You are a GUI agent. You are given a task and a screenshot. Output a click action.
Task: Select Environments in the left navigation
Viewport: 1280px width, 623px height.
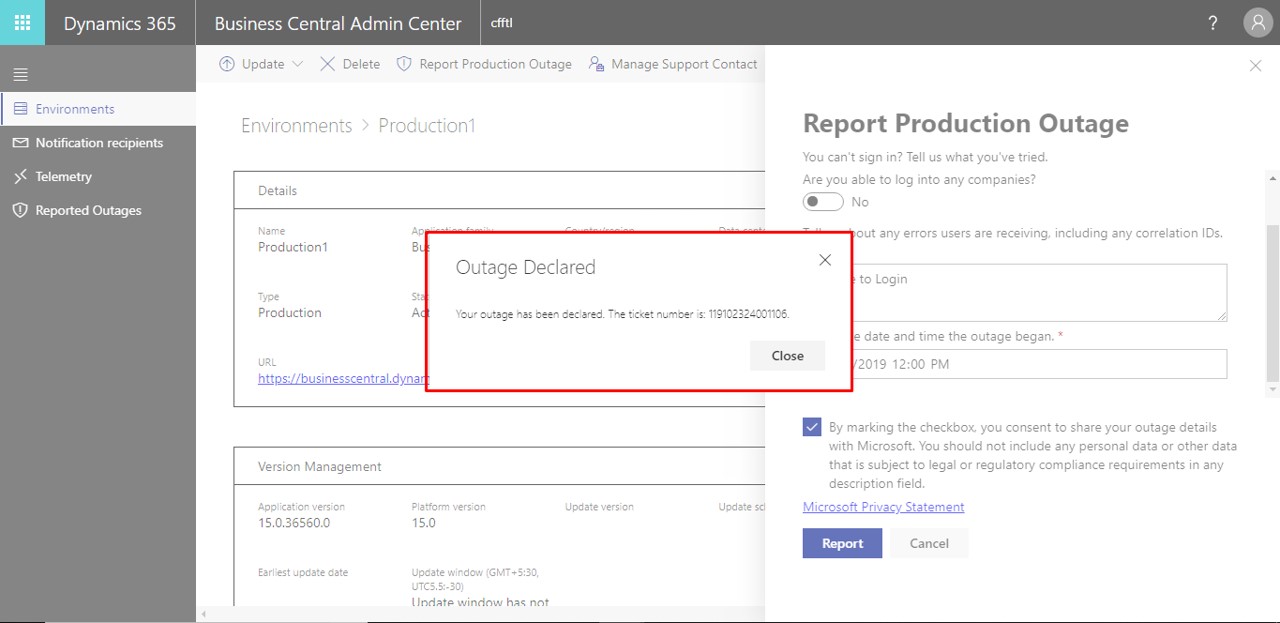(98, 109)
